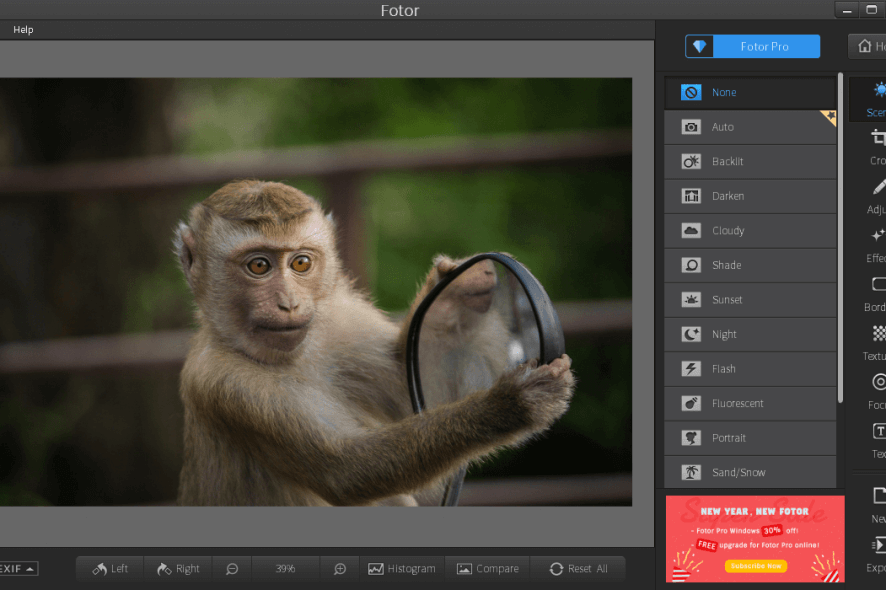Click the New file icon
The height and width of the screenshot is (590, 886).
point(879,506)
